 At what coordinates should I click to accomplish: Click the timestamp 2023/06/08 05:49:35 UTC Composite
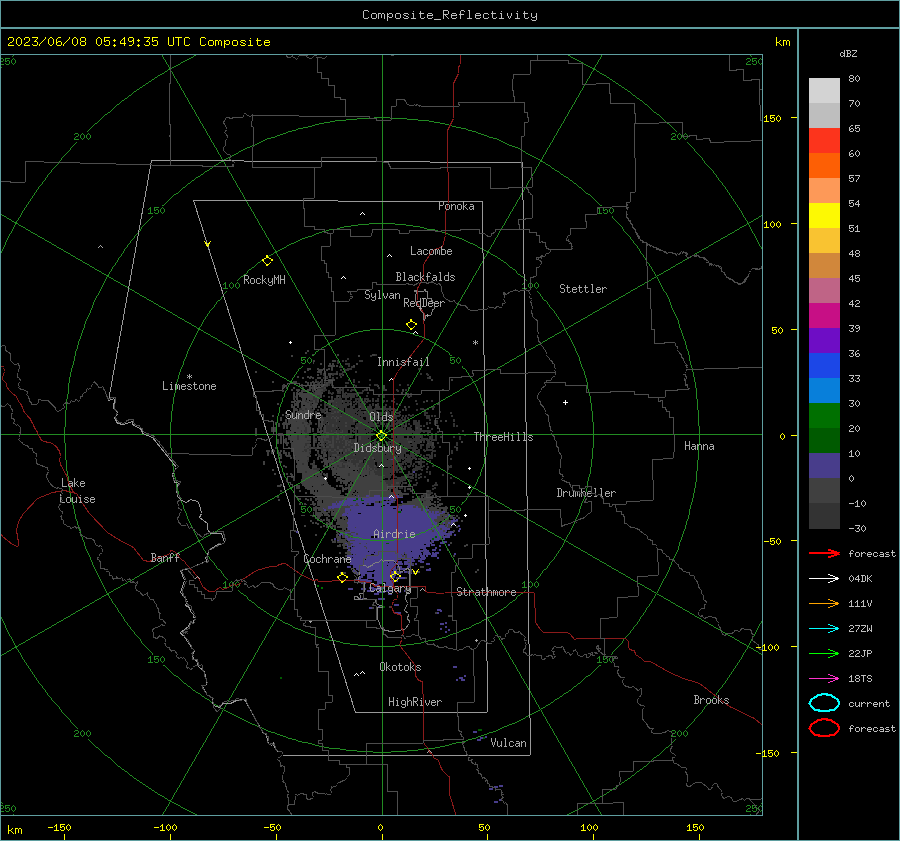pyautogui.click(x=138, y=42)
